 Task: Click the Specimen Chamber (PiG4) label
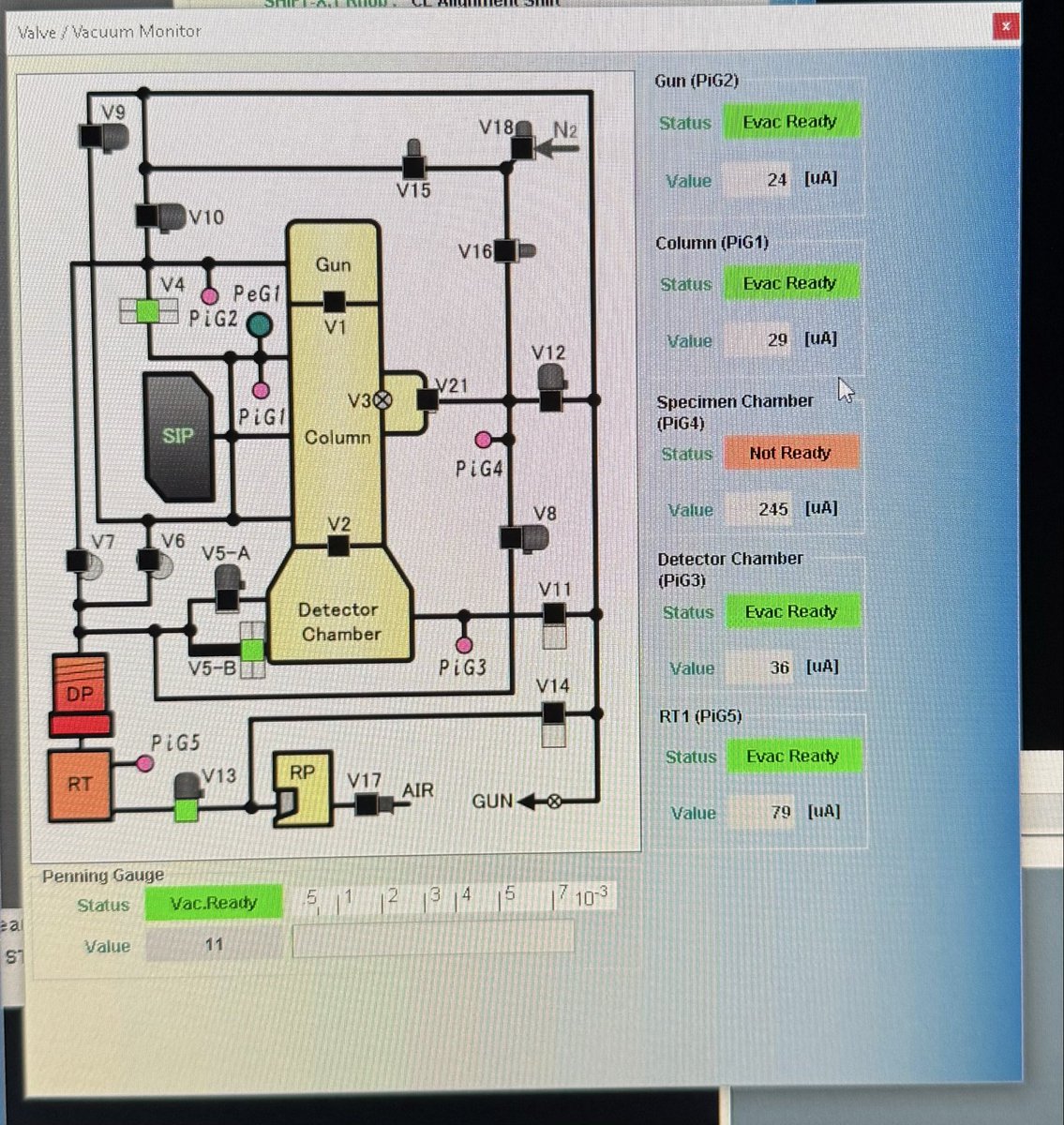coord(734,412)
